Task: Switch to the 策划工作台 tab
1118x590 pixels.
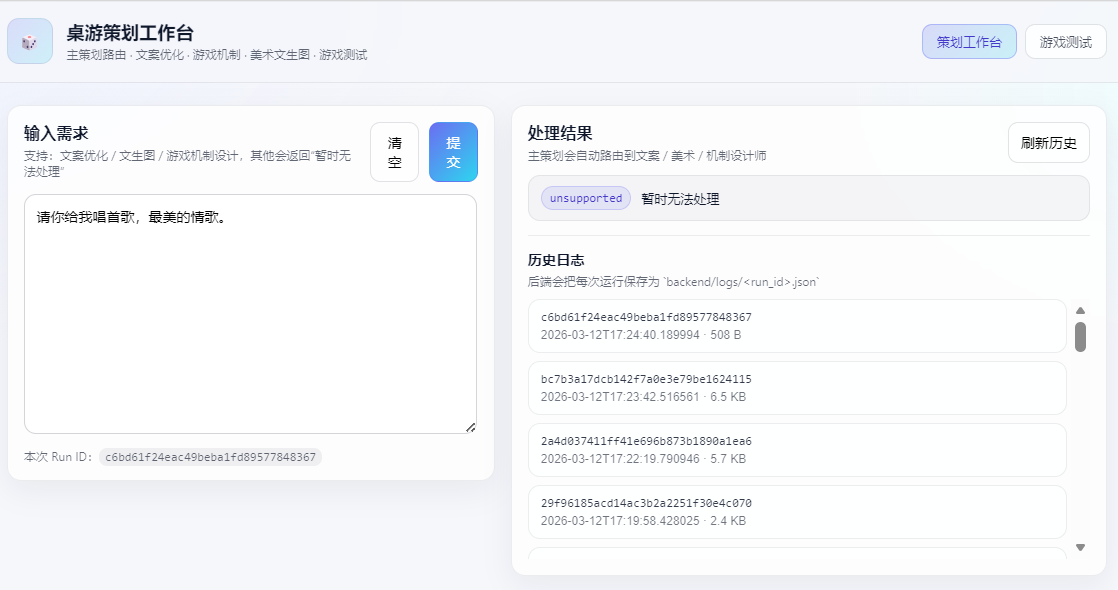Action: click(x=969, y=42)
